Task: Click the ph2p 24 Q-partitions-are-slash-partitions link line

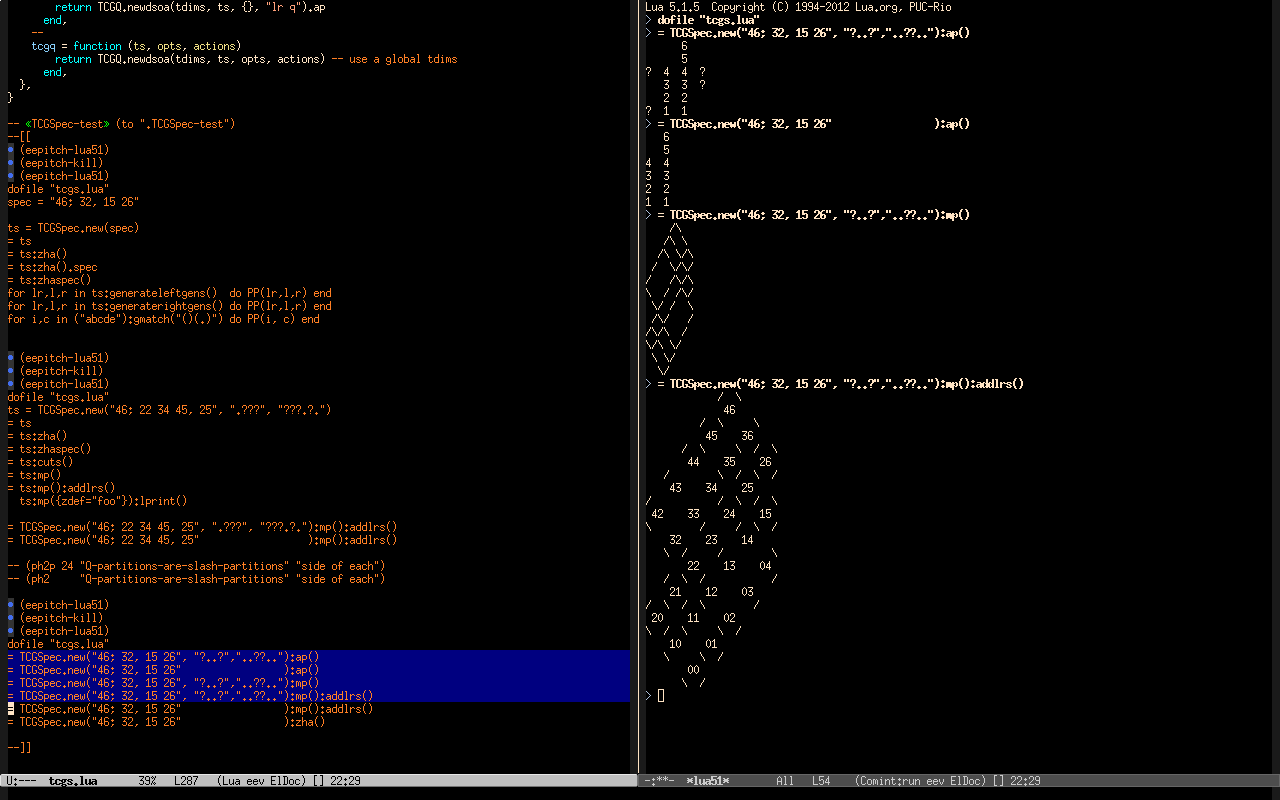Action: click(x=196, y=566)
